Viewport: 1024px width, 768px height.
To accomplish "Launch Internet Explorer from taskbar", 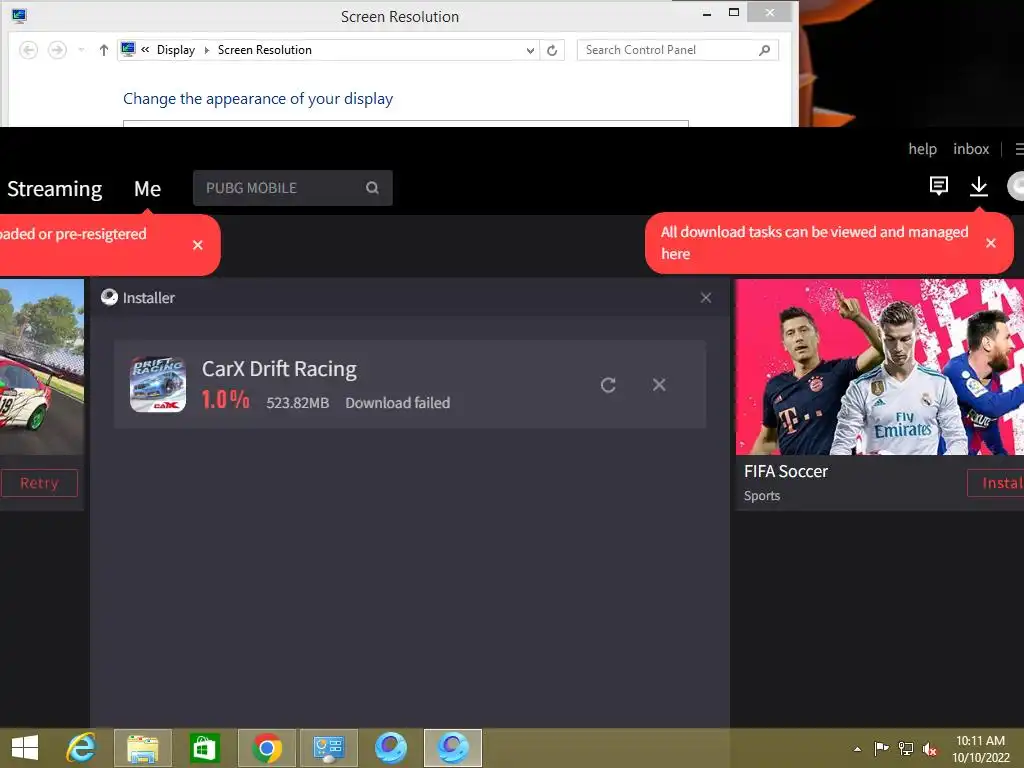I will point(82,748).
